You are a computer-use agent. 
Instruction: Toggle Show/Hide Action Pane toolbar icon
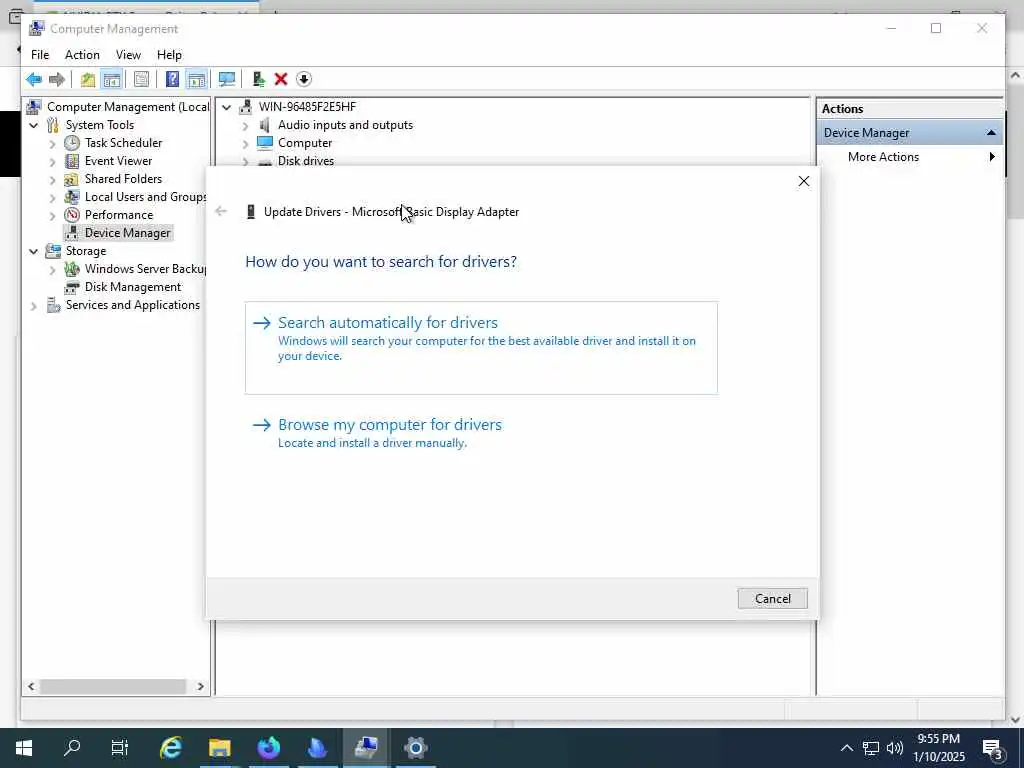click(x=197, y=80)
